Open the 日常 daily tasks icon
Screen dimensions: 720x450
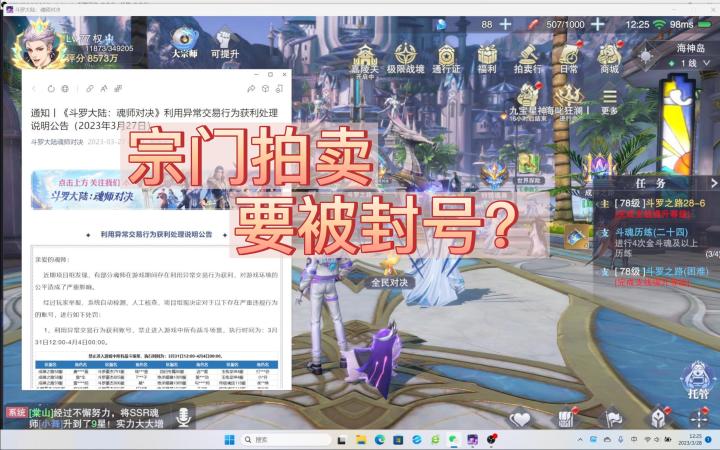(x=569, y=59)
